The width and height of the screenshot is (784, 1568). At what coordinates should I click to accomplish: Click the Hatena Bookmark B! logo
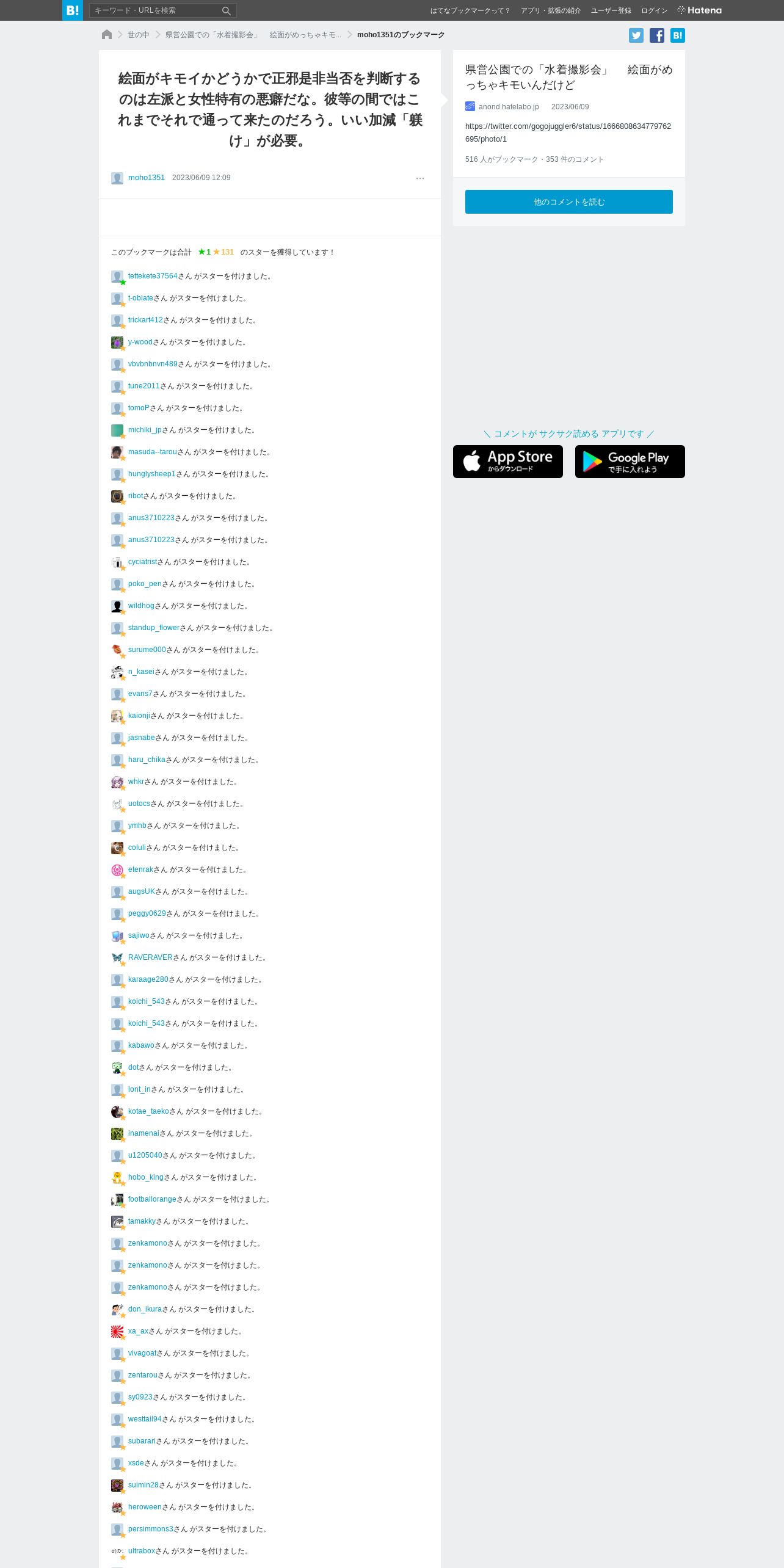[72, 10]
